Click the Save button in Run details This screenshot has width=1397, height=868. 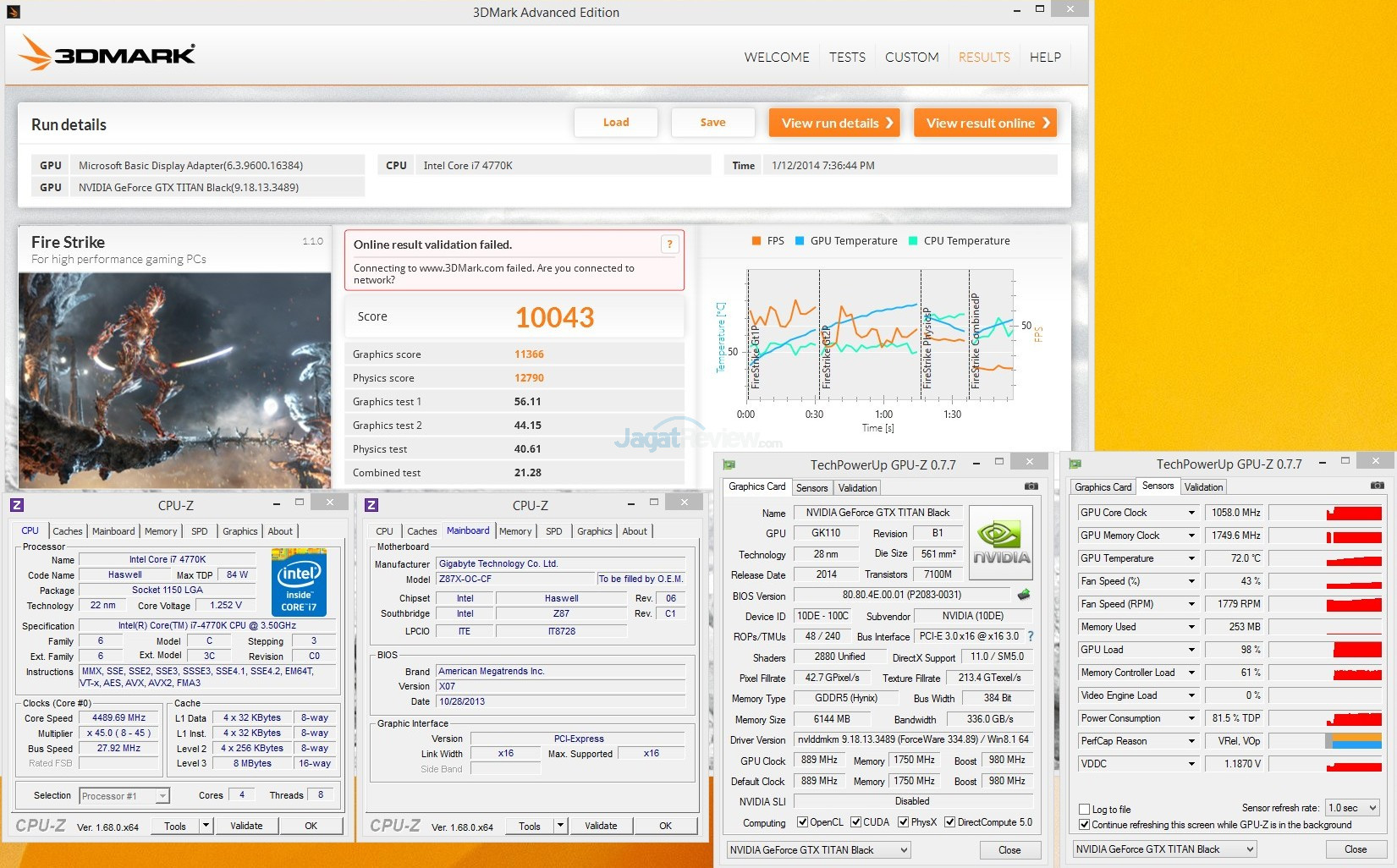click(x=712, y=123)
